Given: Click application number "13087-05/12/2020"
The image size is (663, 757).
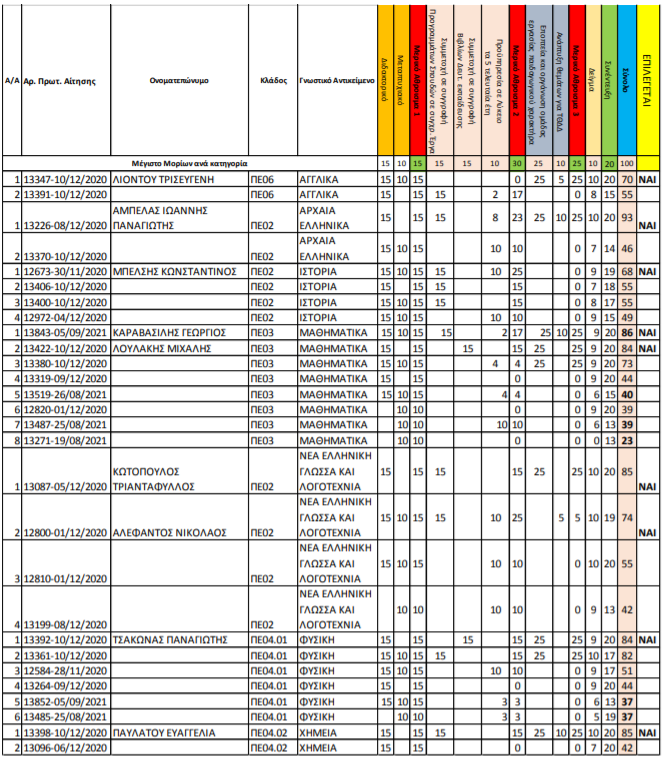Looking at the screenshot, I should tap(65, 487).
